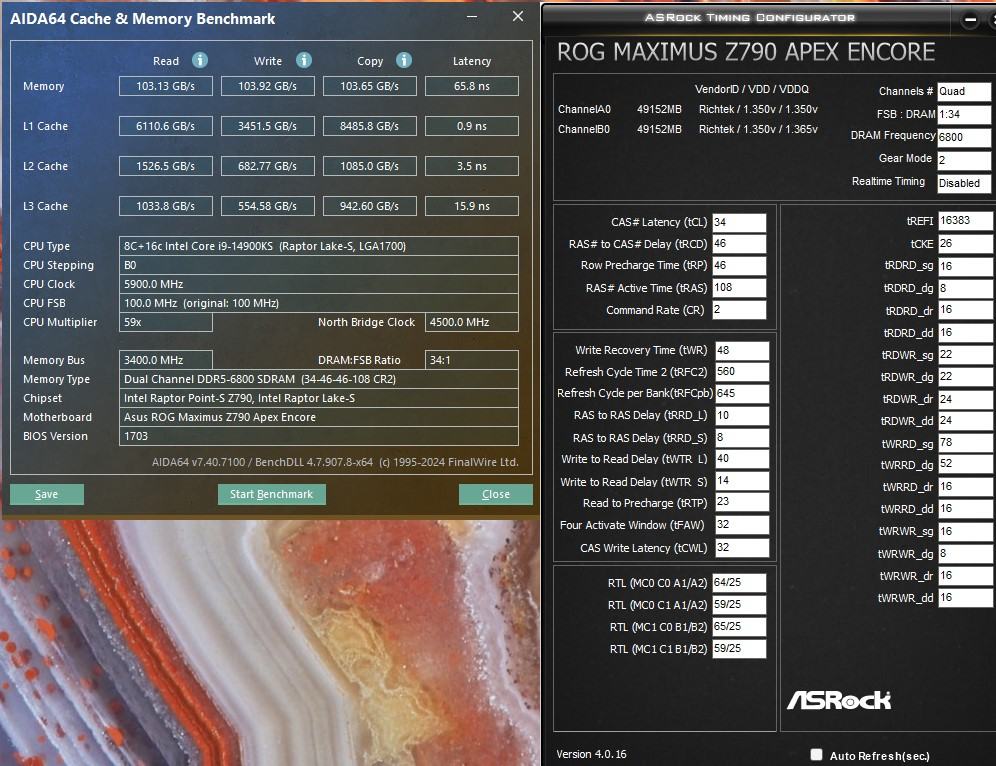
Task: Click the Memory Copy value 103.65 GB/s
Action: click(370, 86)
